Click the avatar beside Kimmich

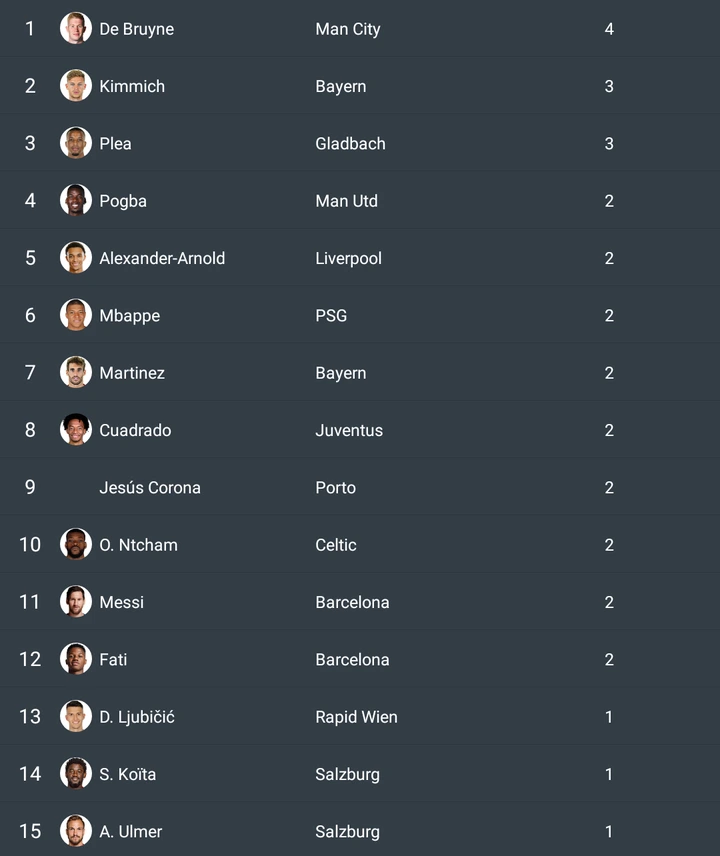(76, 86)
